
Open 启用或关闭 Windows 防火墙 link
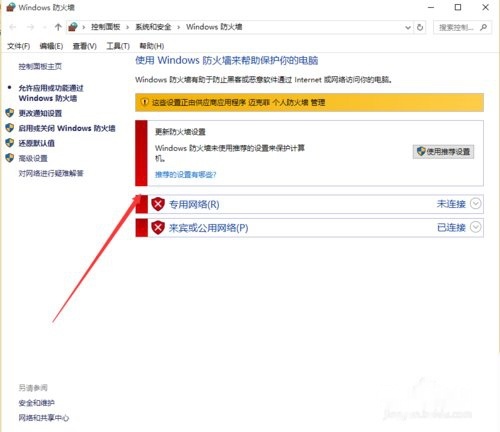point(67,128)
